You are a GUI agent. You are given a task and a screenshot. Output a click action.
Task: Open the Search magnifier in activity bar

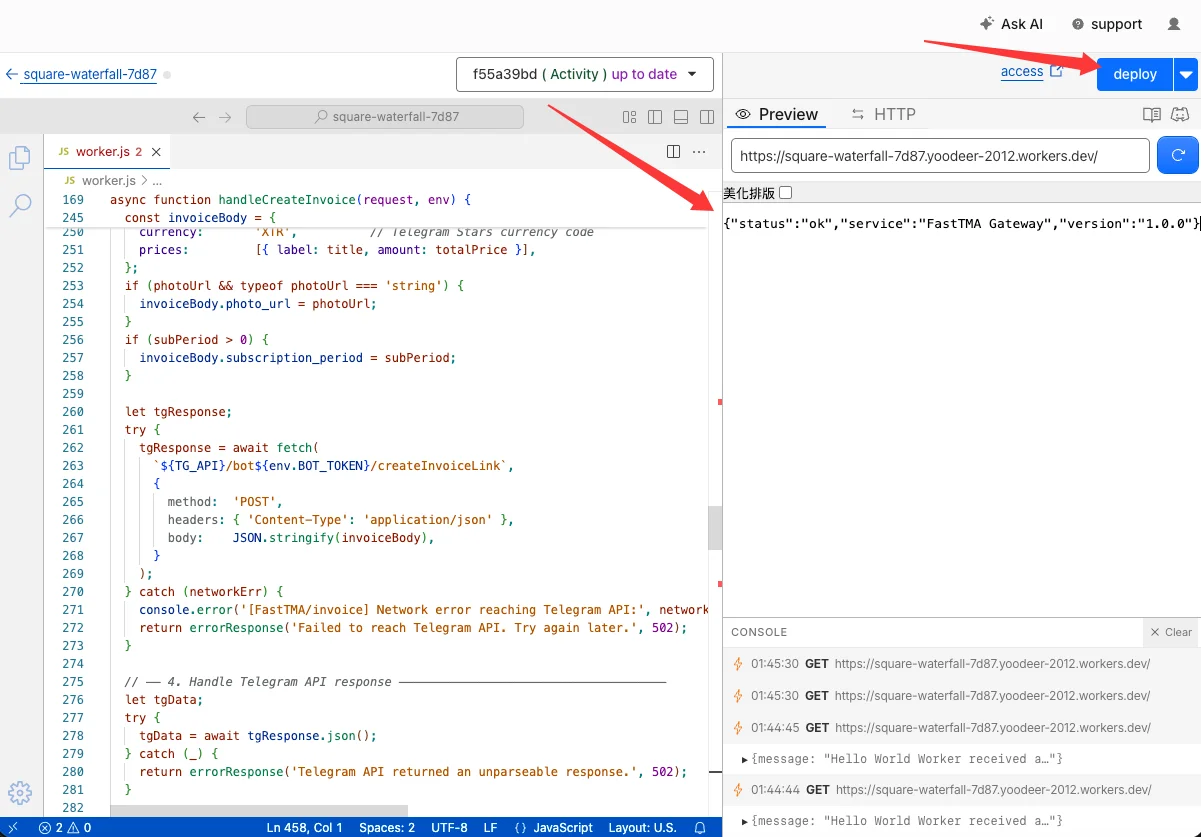[x=19, y=206]
